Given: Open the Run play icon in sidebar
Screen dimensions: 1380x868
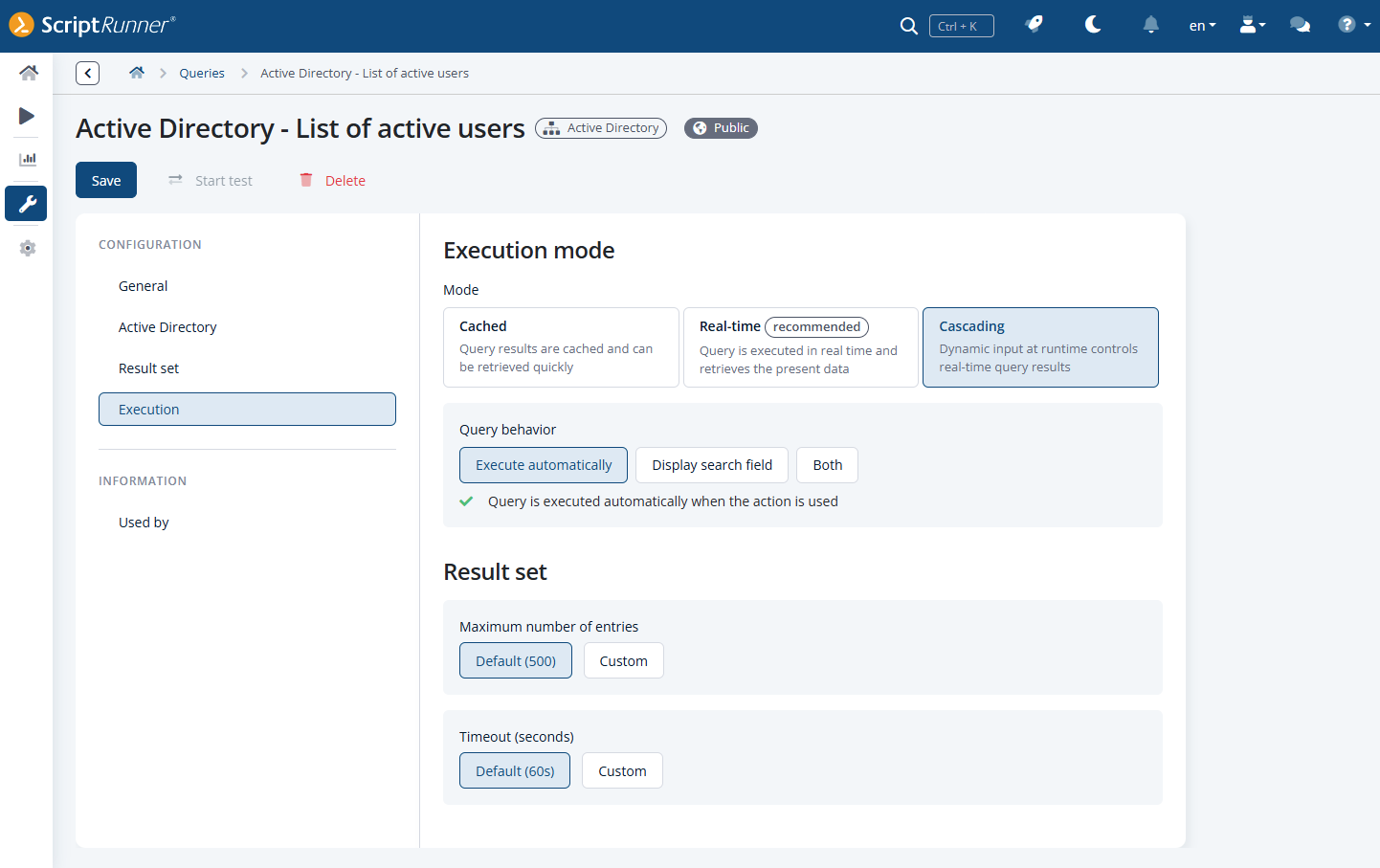Looking at the screenshot, I should (x=27, y=116).
